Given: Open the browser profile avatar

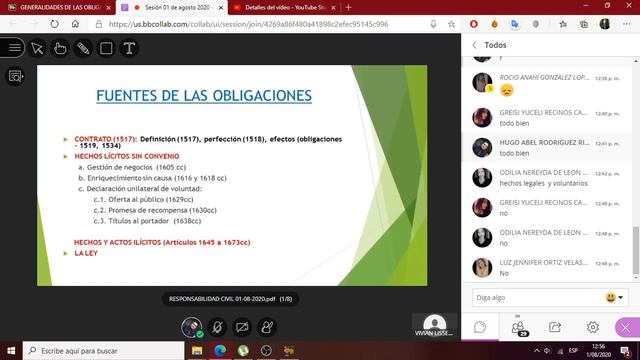Looking at the screenshot, I should 605,24.
